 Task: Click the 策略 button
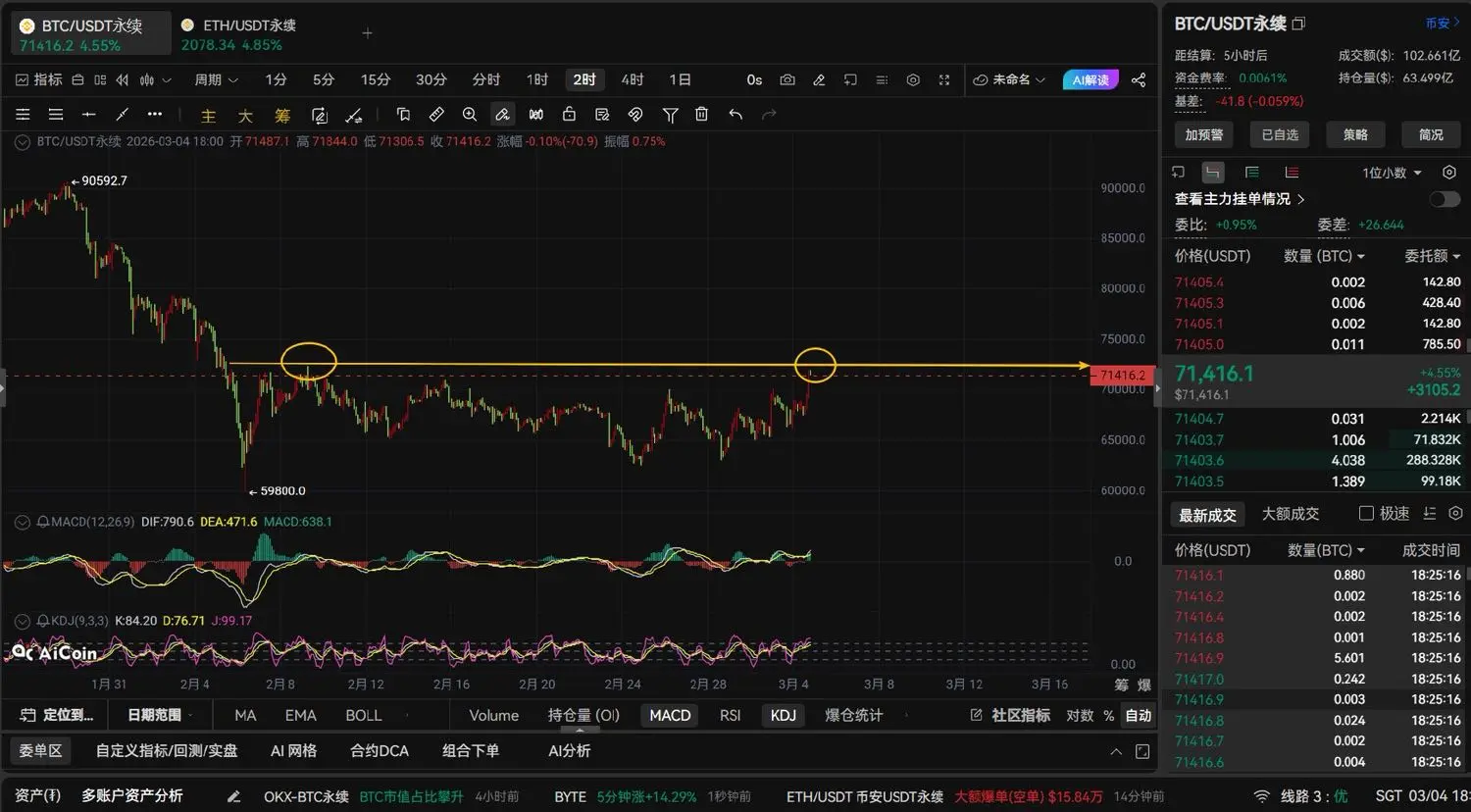click(1355, 134)
